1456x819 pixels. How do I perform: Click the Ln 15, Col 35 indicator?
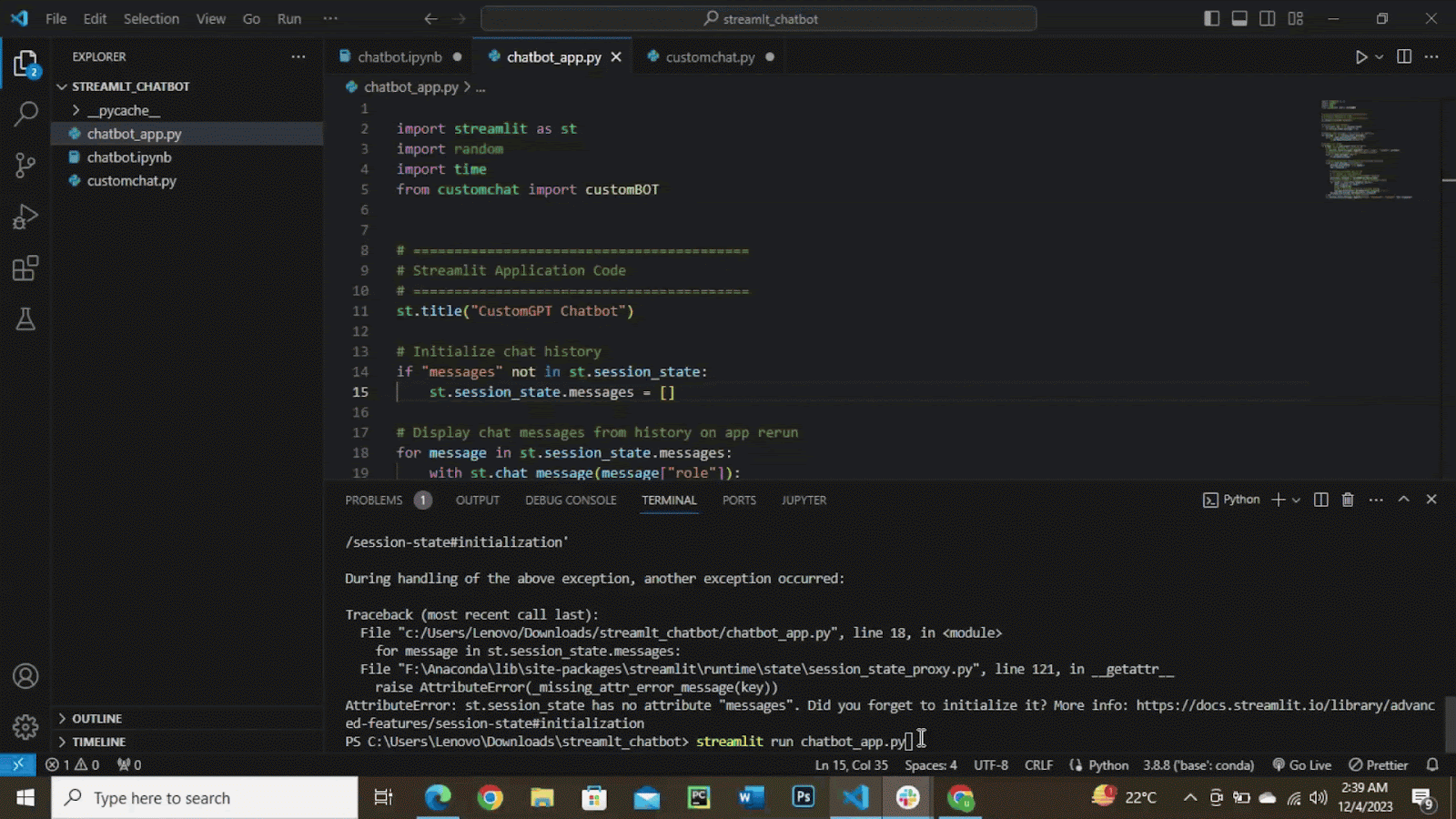click(x=852, y=765)
